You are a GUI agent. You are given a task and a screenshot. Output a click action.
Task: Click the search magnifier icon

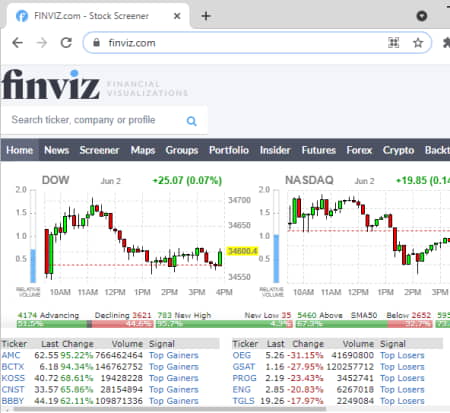191,121
